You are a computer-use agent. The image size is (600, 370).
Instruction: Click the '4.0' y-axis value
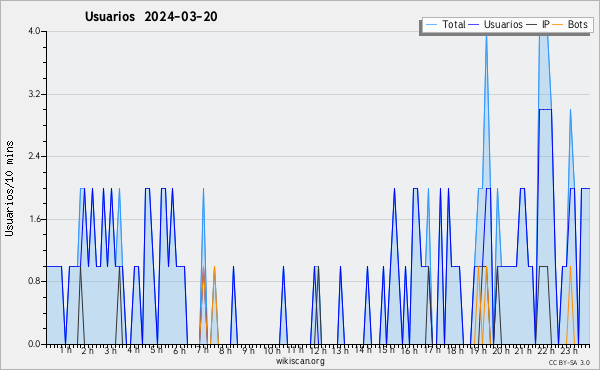(x=34, y=31)
